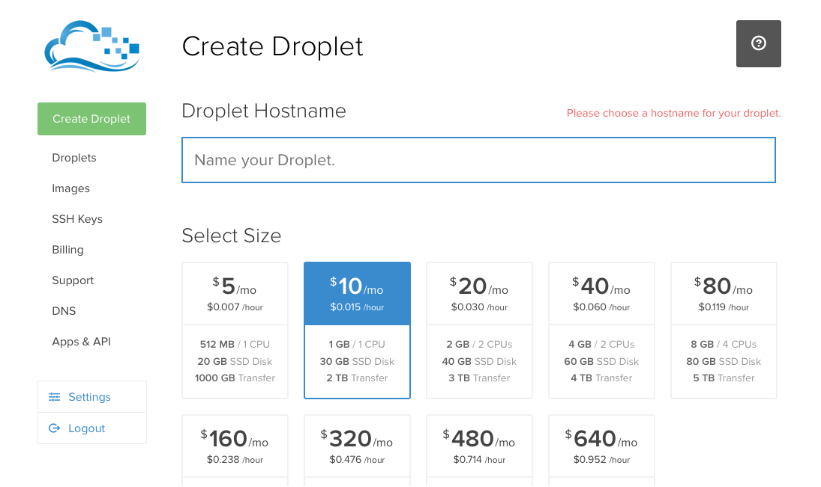Open the Billing section

click(68, 250)
